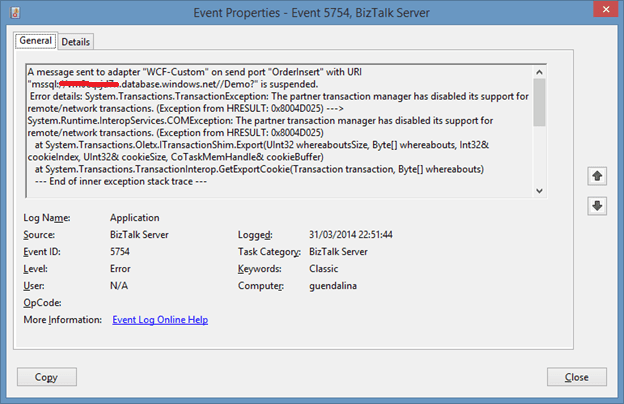This screenshot has height=404, width=624.
Task: Click the Keywords value "Classic"
Action: pyautogui.click(x=324, y=269)
